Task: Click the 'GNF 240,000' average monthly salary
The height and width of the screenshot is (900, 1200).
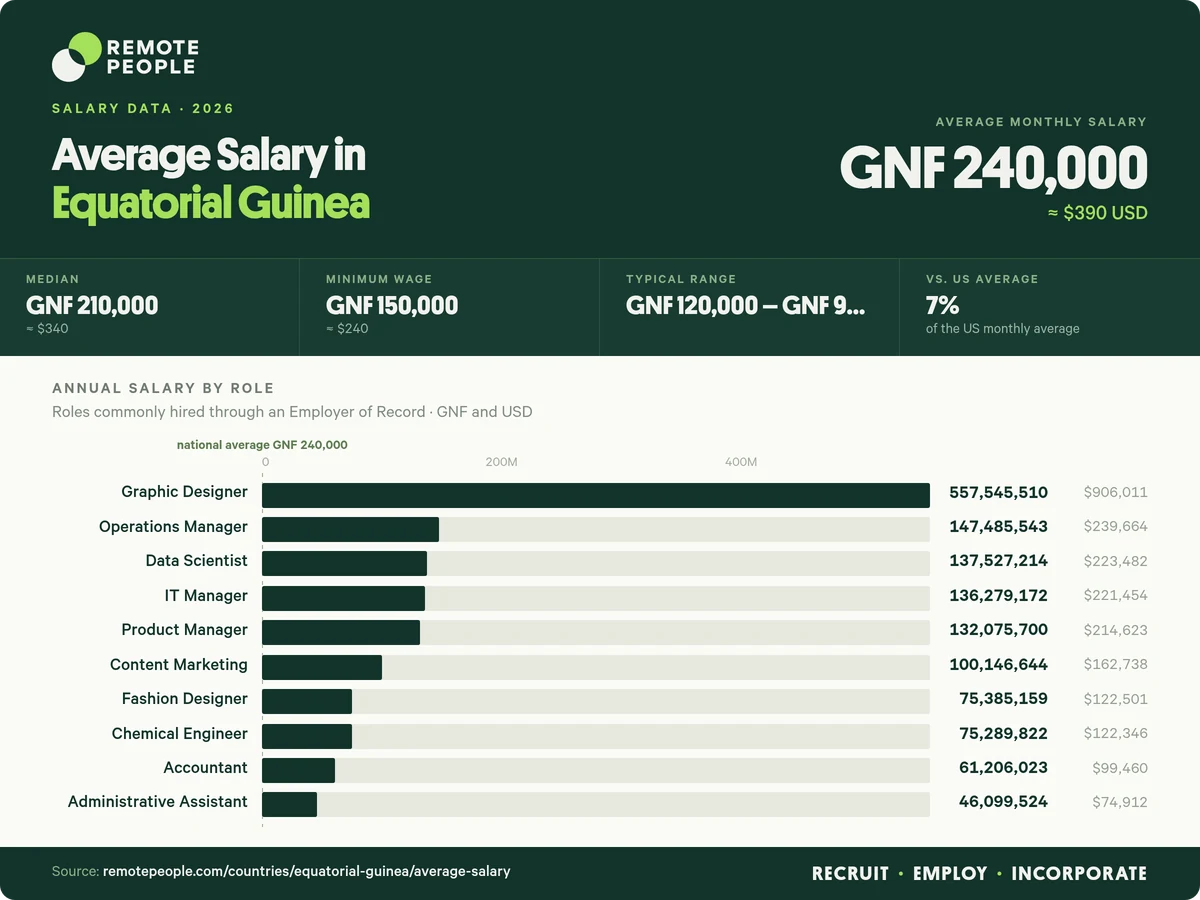Action: click(x=993, y=168)
